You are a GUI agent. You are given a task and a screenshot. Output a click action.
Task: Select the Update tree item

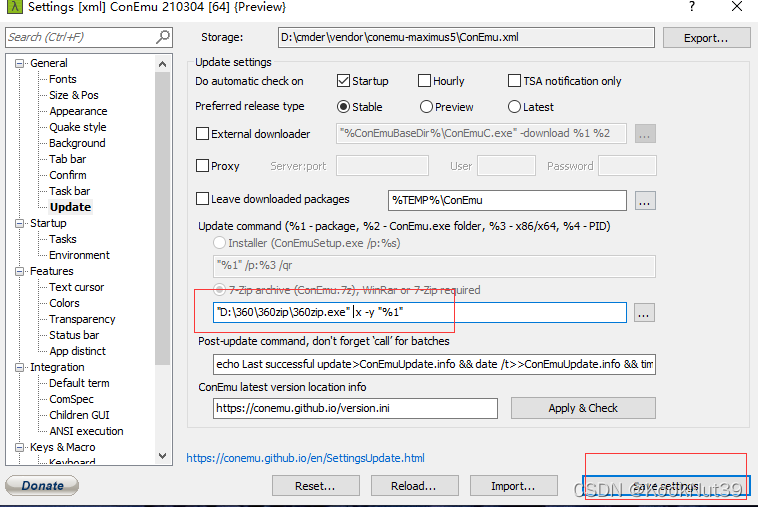[71, 207]
